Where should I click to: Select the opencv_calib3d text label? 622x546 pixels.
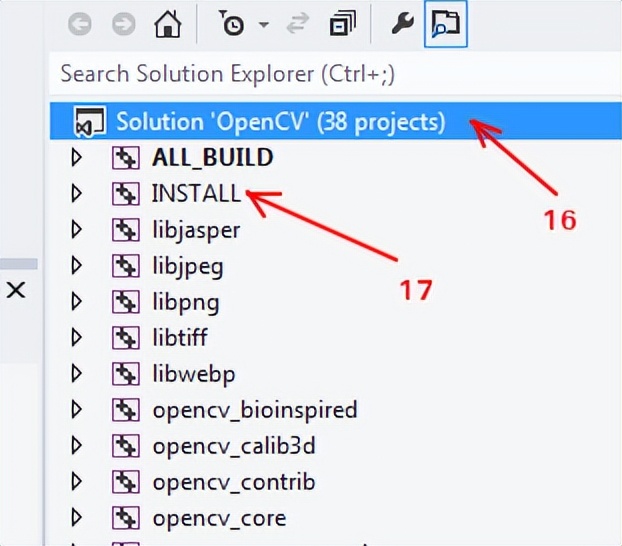[x=234, y=446]
